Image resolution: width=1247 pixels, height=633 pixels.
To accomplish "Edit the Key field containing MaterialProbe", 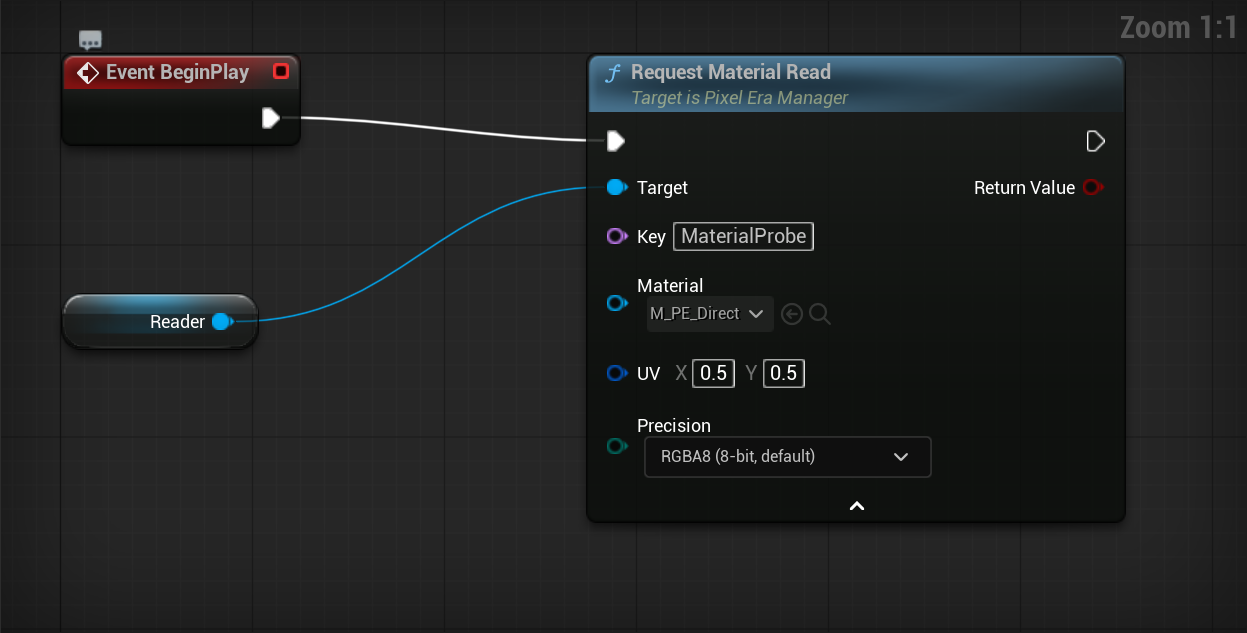I will click(x=743, y=237).
